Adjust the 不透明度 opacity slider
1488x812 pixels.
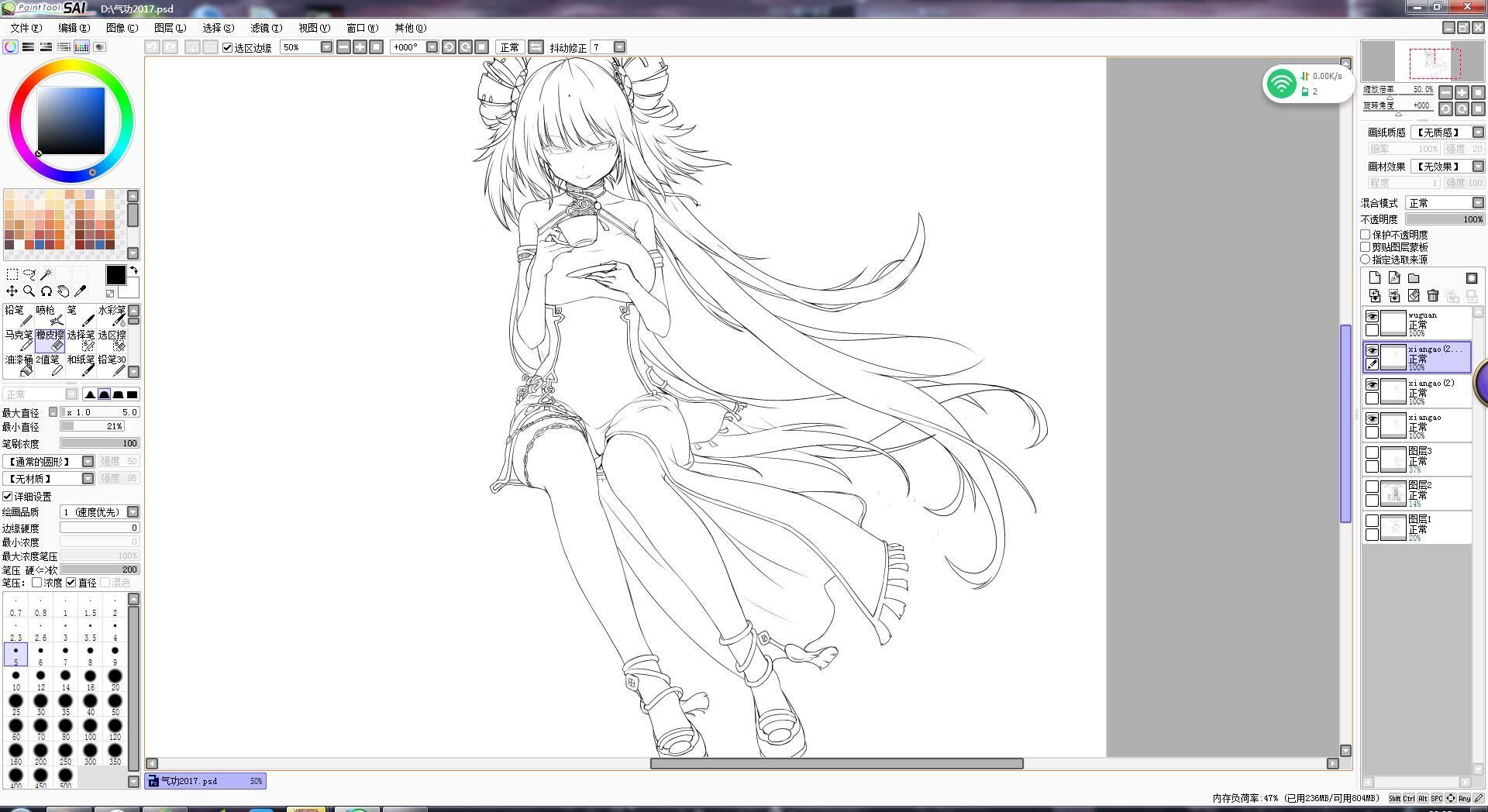(x=1445, y=220)
